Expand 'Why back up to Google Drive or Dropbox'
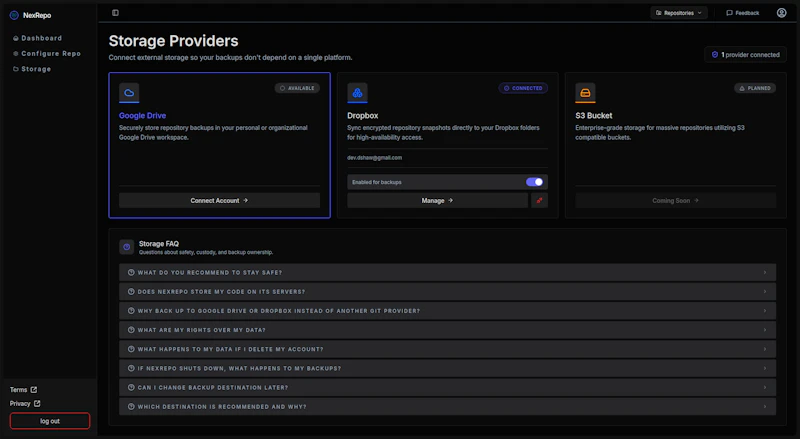800x439 pixels. coord(447,311)
